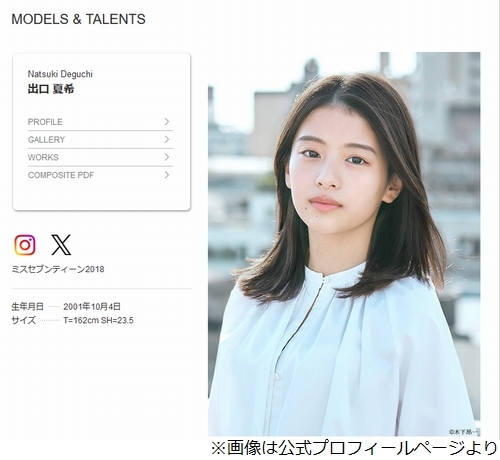The width and height of the screenshot is (500, 460).
Task: Open the PROFILE menu item
Action: pyautogui.click(x=100, y=122)
